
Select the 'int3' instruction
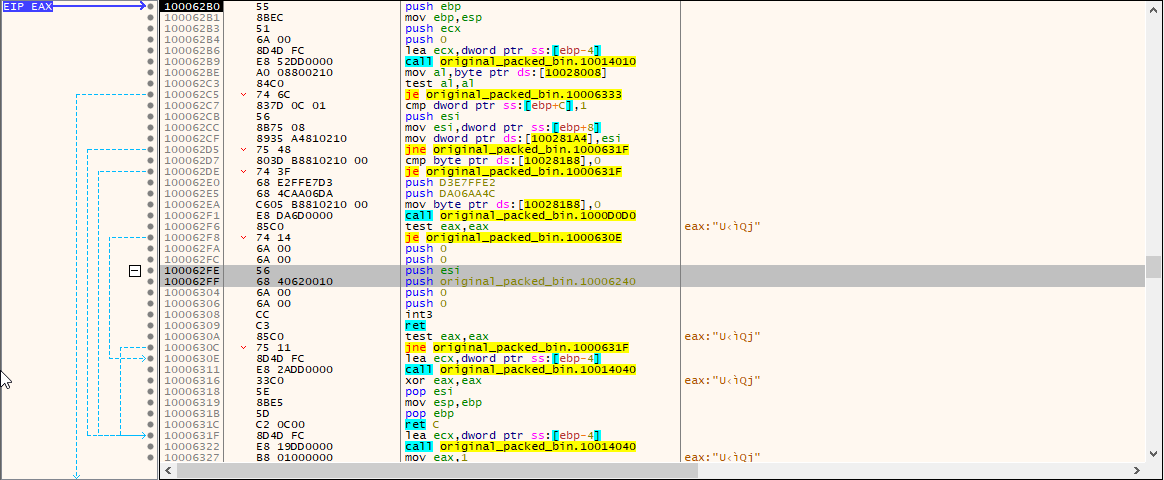click(418, 315)
